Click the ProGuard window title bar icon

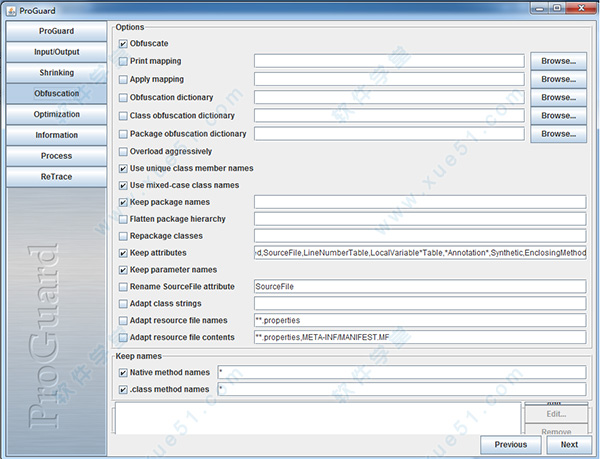[x=10, y=8]
